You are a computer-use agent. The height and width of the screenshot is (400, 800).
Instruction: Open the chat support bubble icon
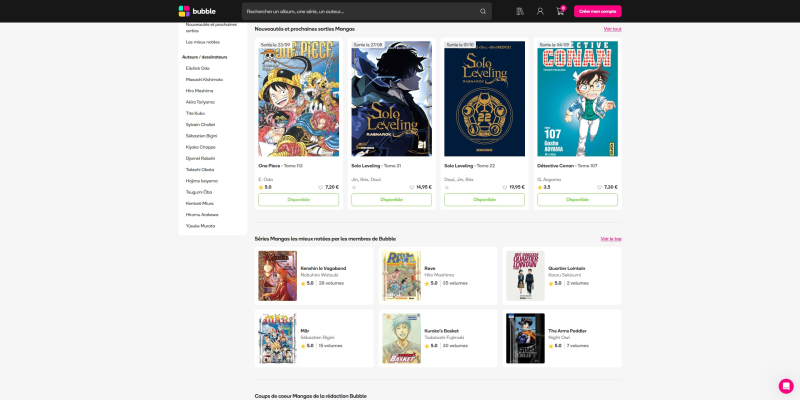786,386
